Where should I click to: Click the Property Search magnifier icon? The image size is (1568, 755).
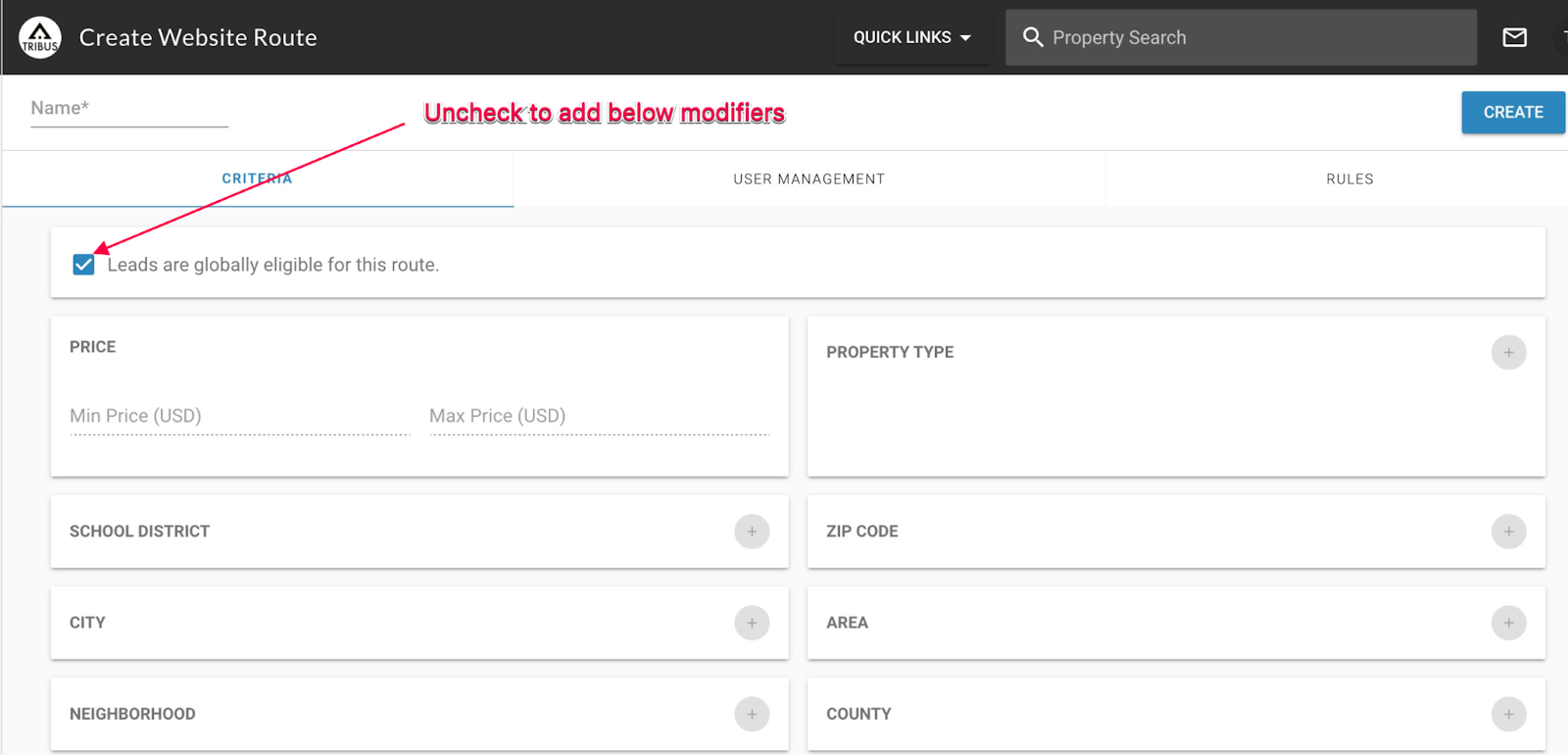pos(1033,37)
